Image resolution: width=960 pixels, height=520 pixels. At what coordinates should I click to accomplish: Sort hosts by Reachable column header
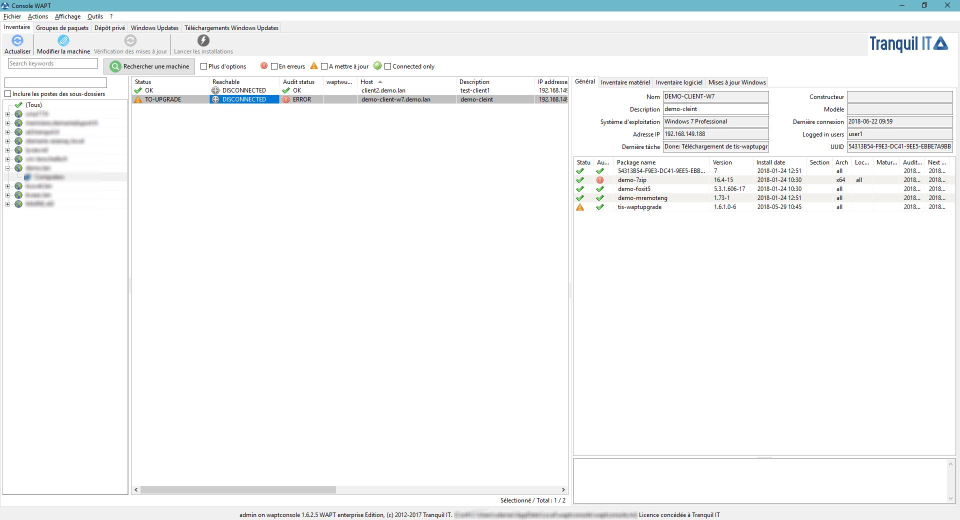pos(244,81)
